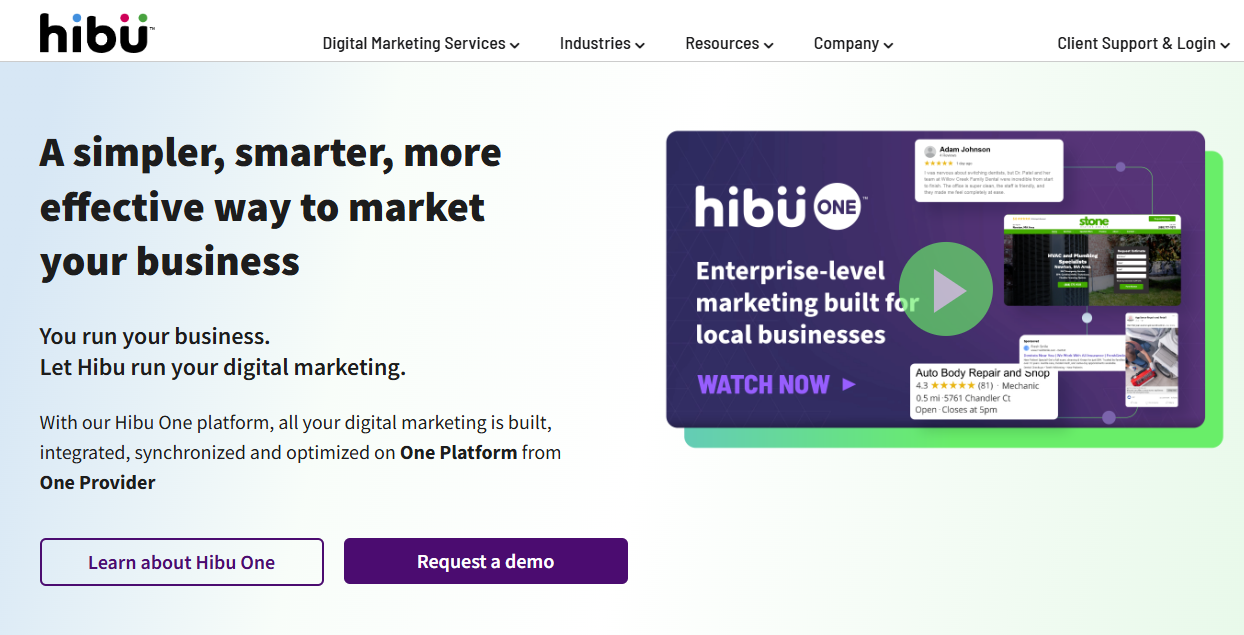Select Digital Marketing Services in the navigation bar
This screenshot has height=635, width=1244.
(x=413, y=43)
